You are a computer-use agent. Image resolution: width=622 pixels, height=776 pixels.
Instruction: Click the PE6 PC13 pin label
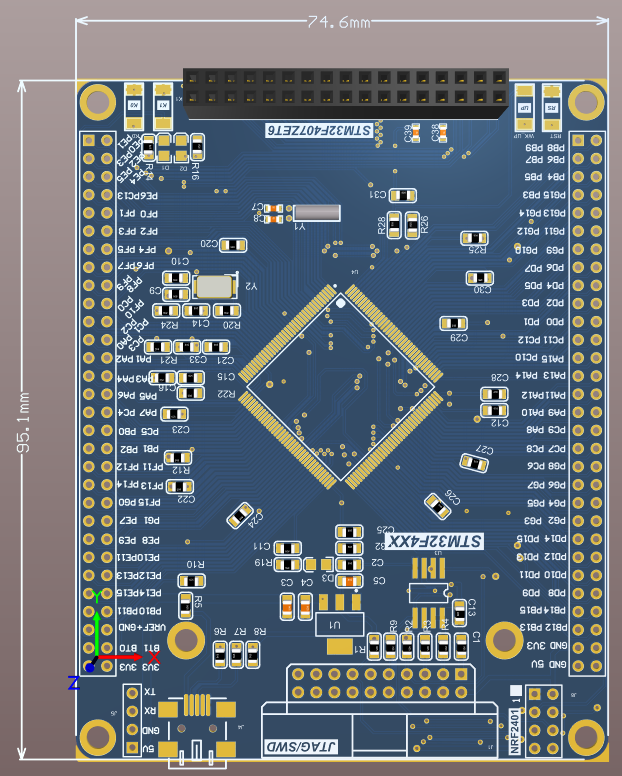click(x=138, y=195)
